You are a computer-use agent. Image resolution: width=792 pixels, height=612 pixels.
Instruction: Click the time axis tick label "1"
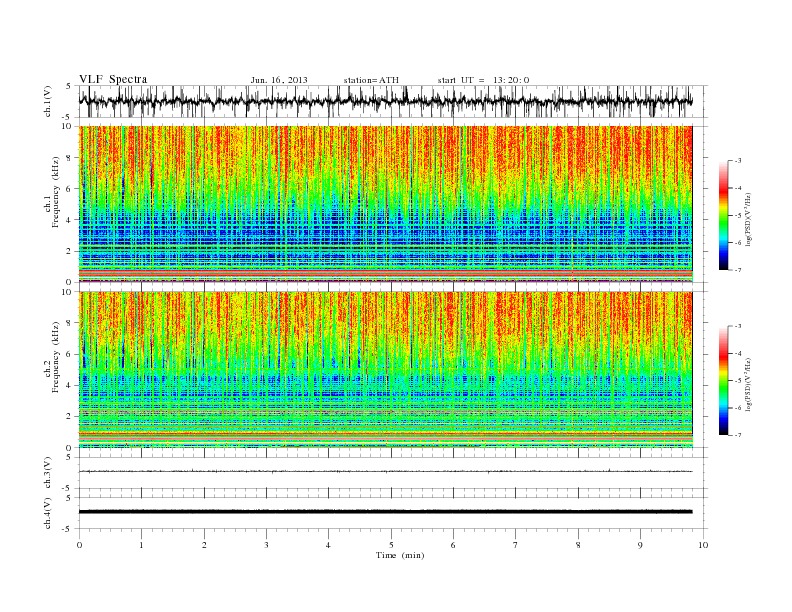[x=141, y=545]
